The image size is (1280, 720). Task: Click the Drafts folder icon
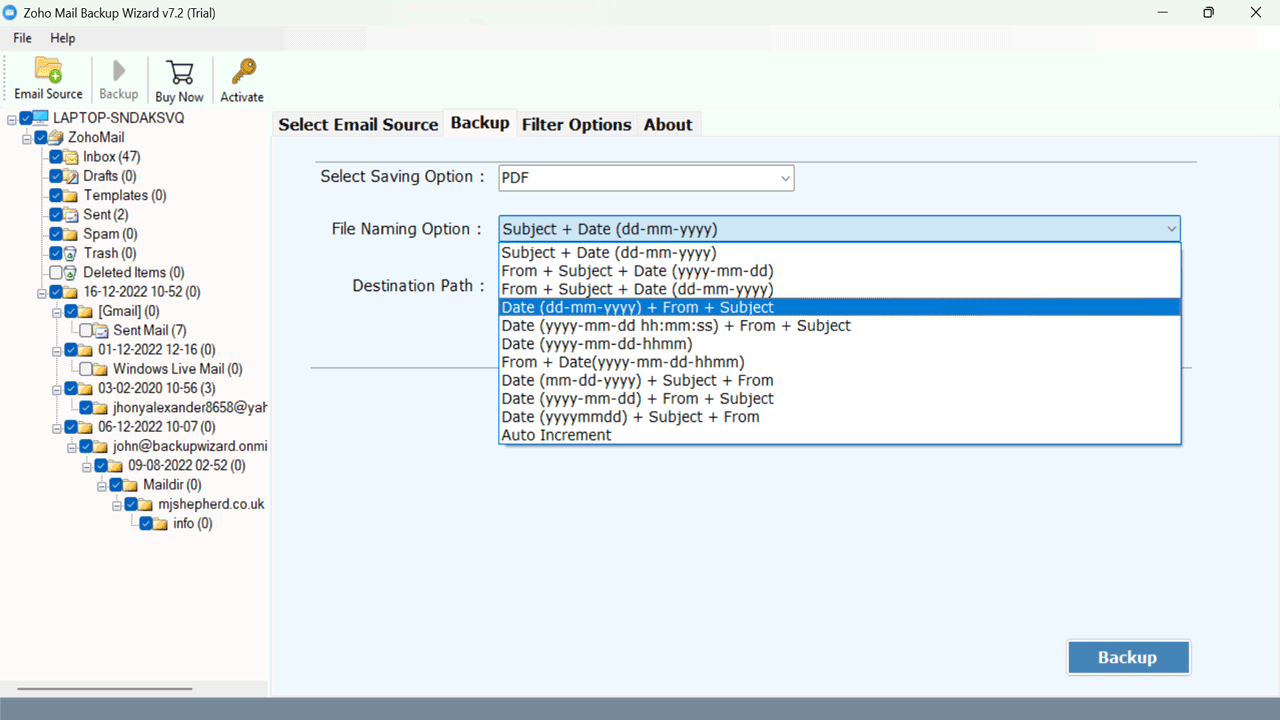tap(71, 176)
